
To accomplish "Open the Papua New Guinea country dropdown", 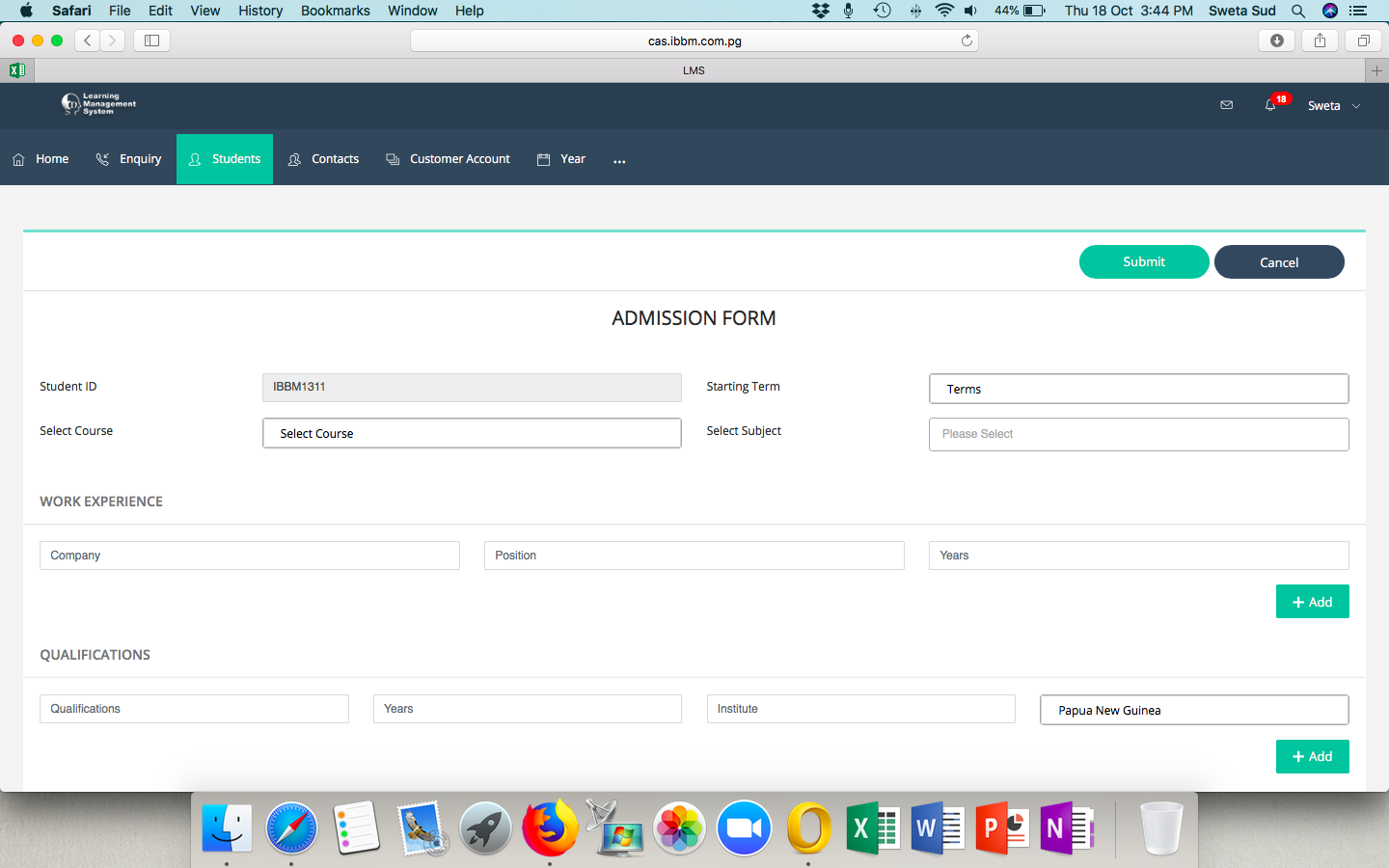I will (x=1193, y=710).
